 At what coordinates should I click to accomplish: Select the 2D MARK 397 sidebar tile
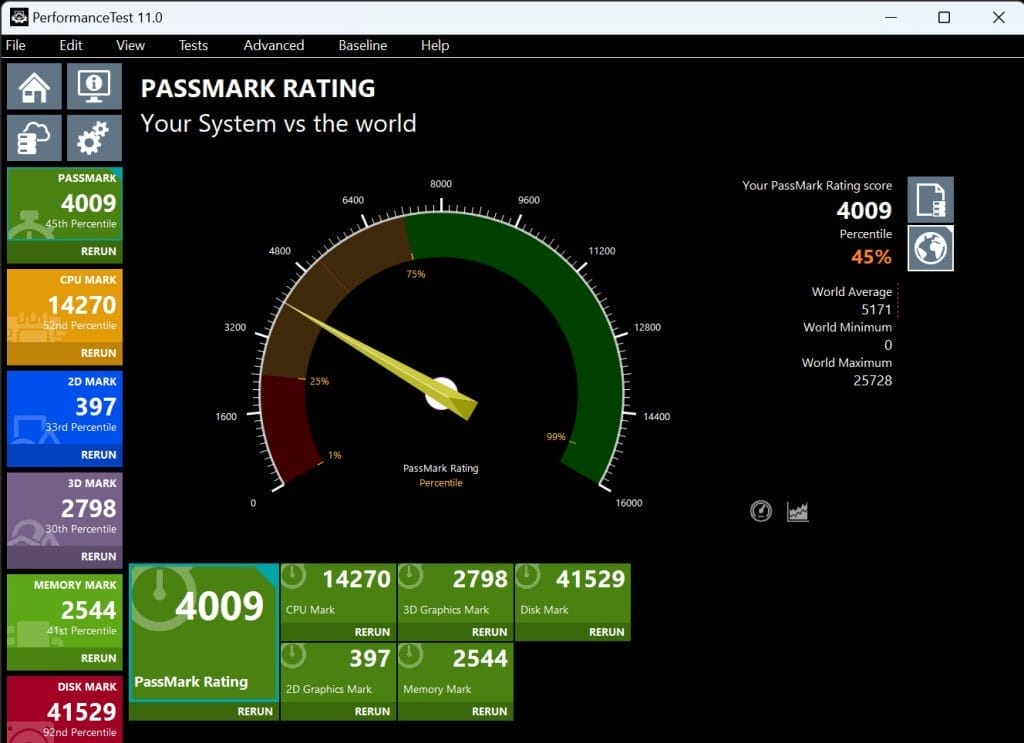click(x=65, y=407)
